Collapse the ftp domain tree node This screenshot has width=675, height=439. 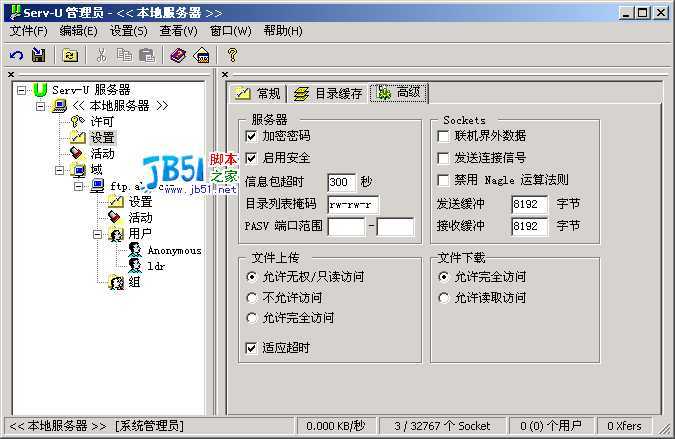[x=78, y=186]
